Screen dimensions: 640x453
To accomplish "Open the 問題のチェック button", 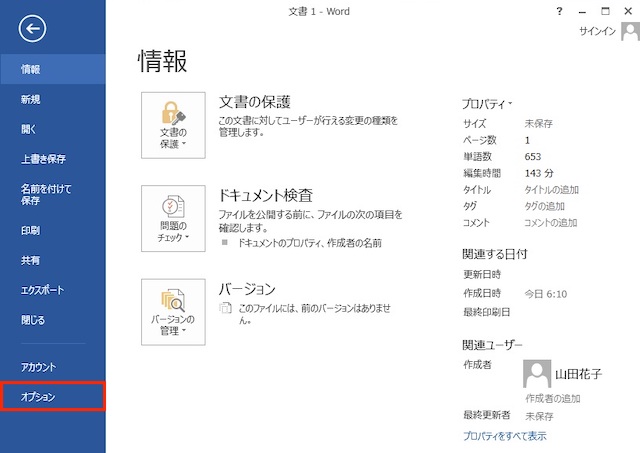I will pos(173,218).
